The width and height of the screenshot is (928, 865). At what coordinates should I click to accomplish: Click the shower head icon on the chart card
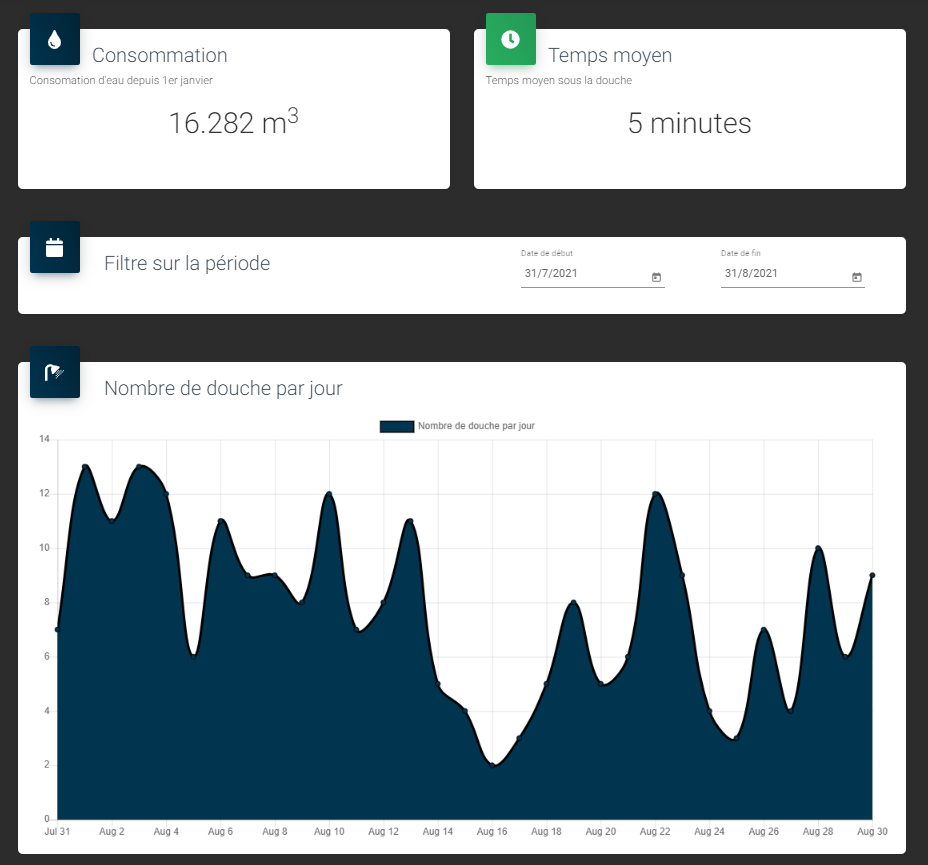click(x=54, y=371)
